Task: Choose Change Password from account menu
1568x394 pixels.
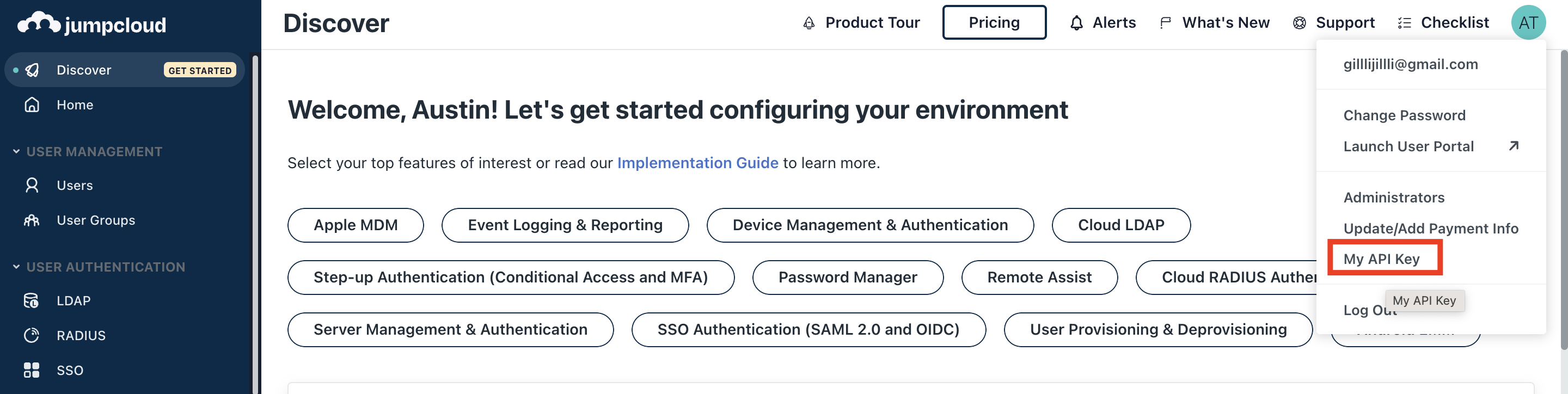Action: click(x=1404, y=115)
